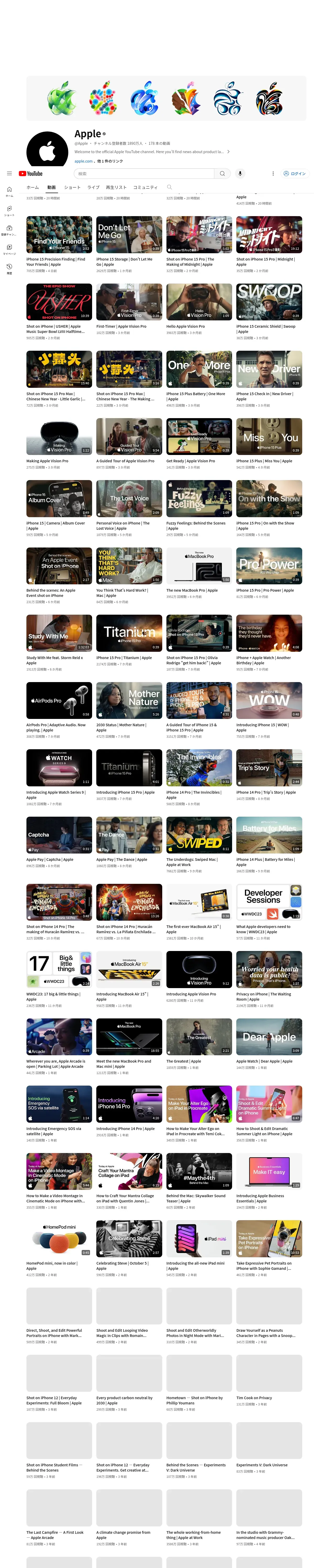The height and width of the screenshot is (1568, 314).
Task: Click the channel search magnifier icon
Action: 170,187
